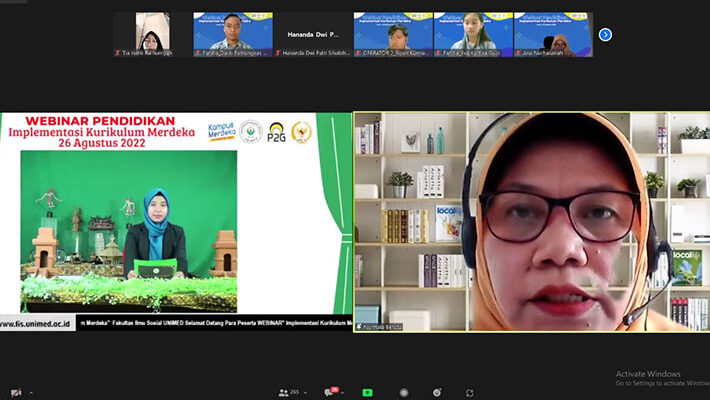Click the active speaker video with headset

point(532,220)
